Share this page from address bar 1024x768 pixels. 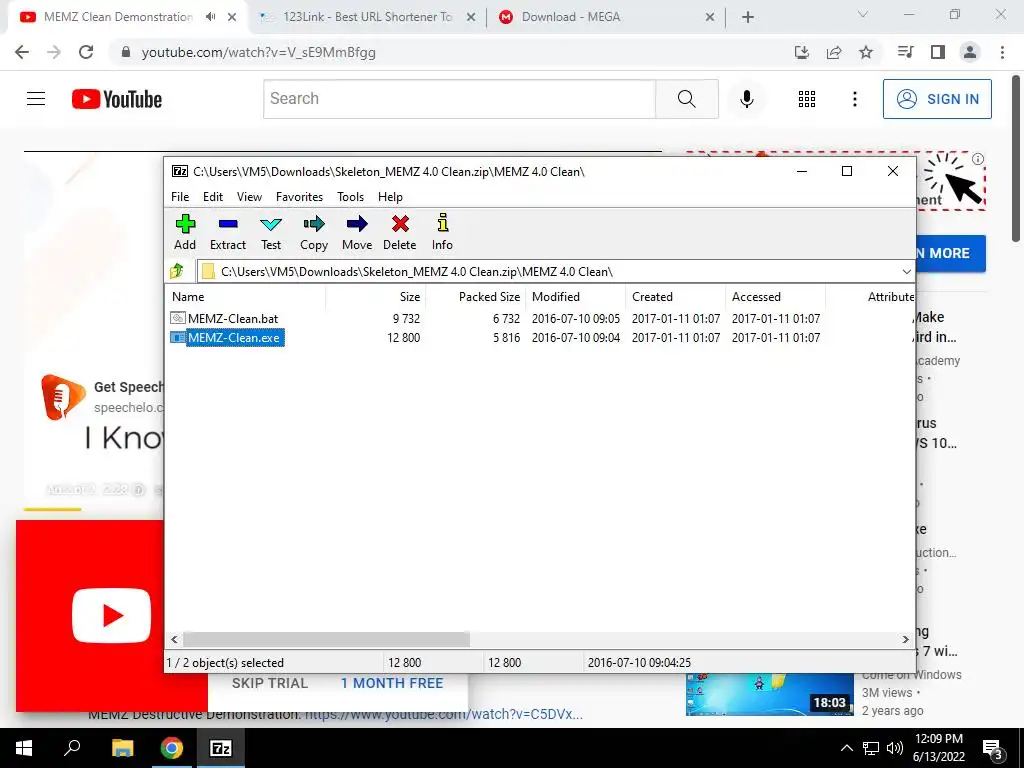(834, 52)
